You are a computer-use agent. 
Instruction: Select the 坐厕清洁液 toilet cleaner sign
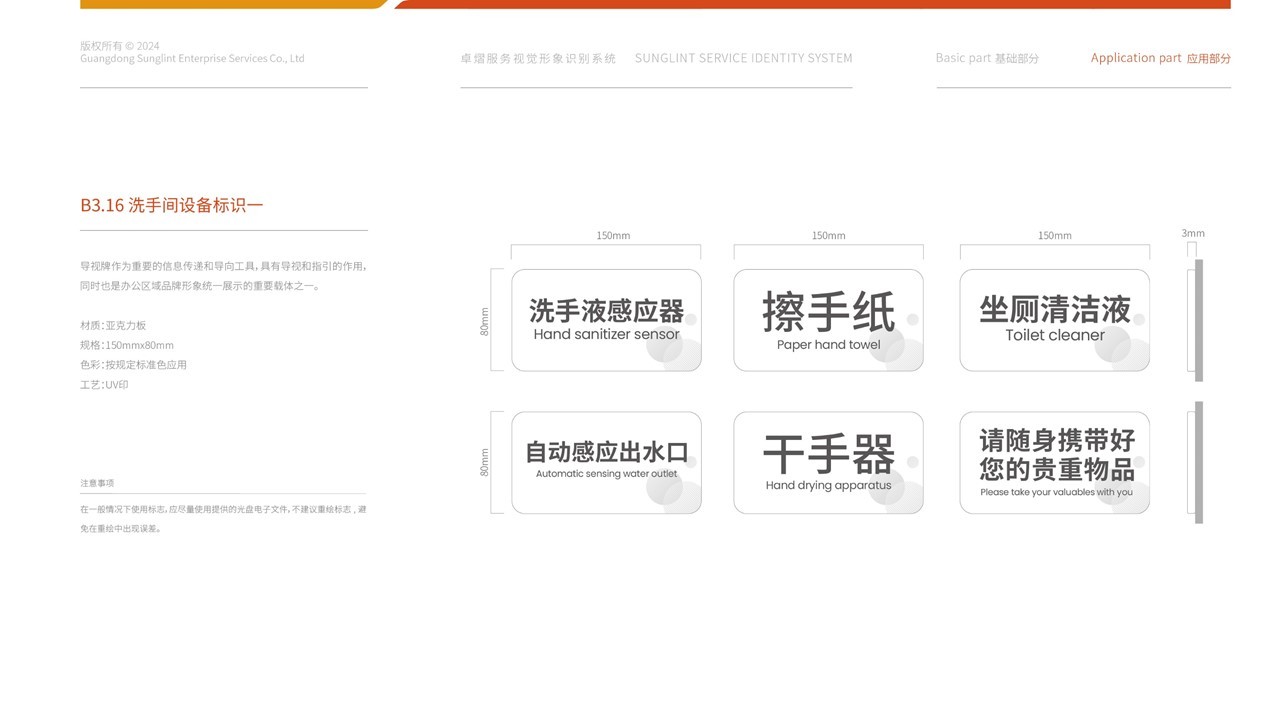(1054, 318)
